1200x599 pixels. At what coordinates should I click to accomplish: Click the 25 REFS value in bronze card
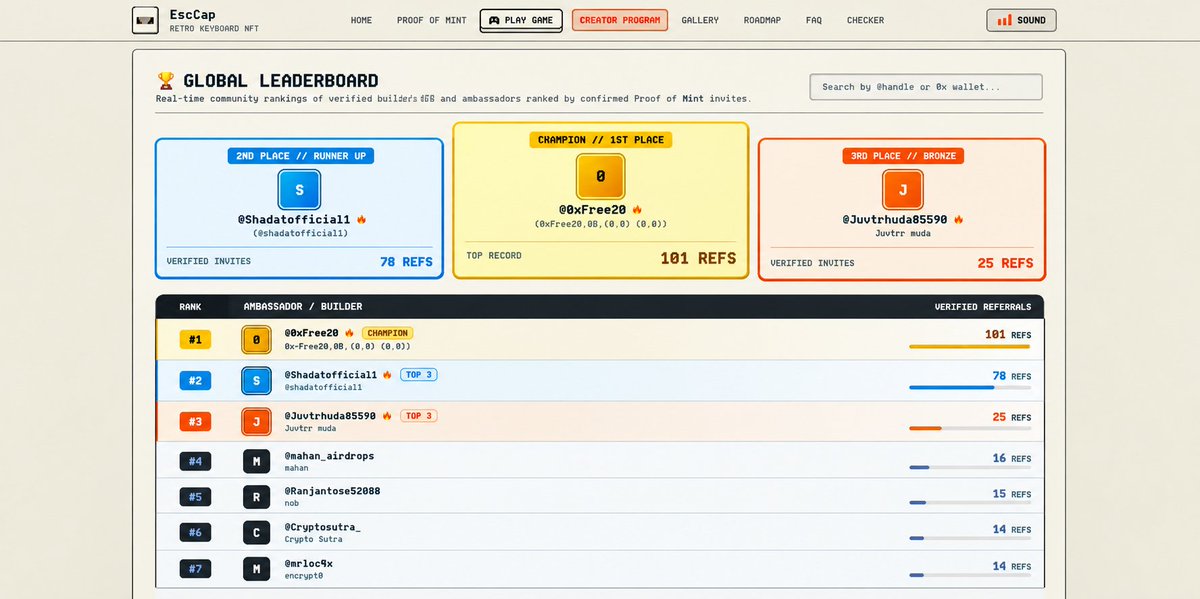pos(1005,263)
